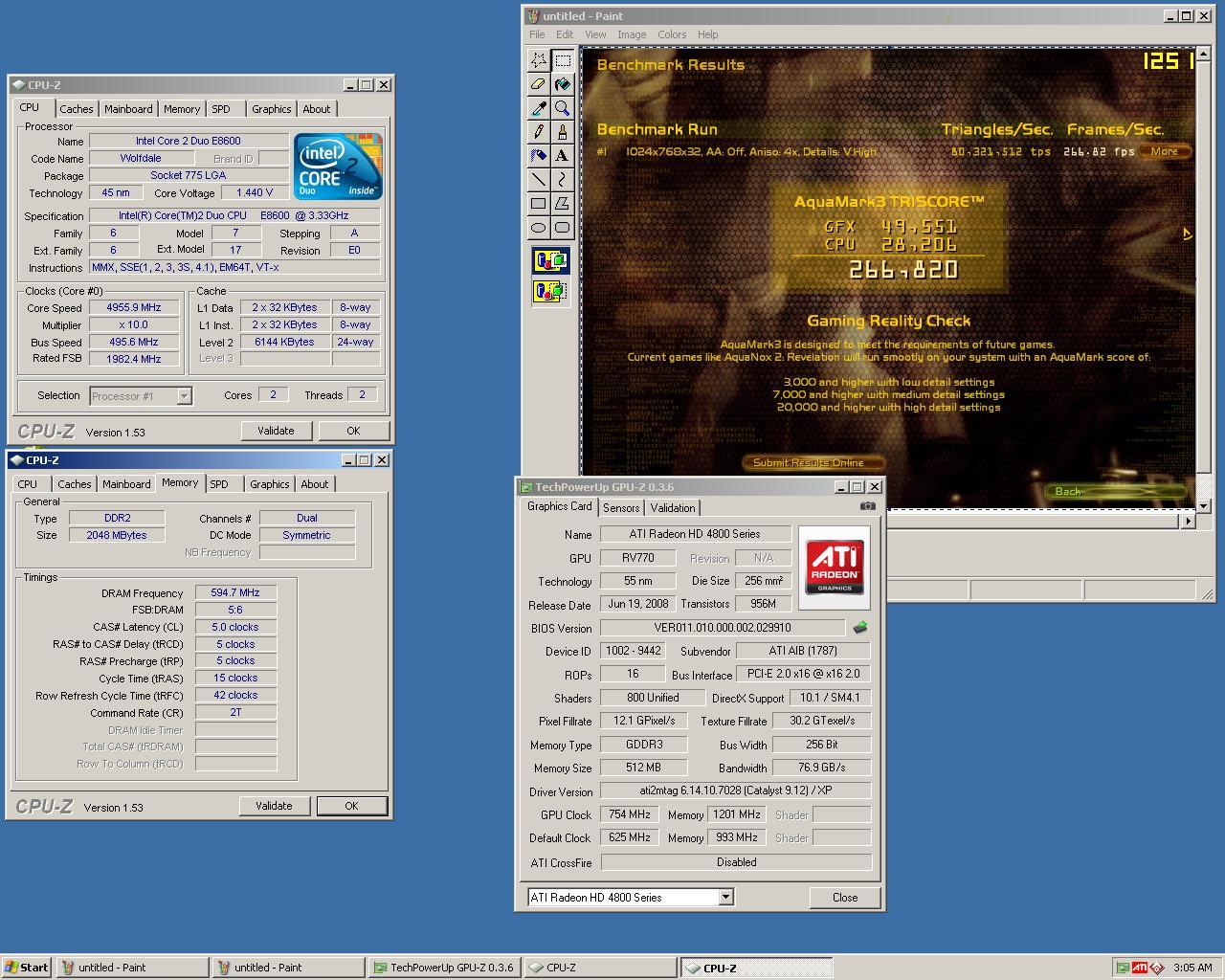The width and height of the screenshot is (1225, 980).
Task: Open Graphics tab in bottom CPU-Z window
Action: pyautogui.click(x=270, y=484)
